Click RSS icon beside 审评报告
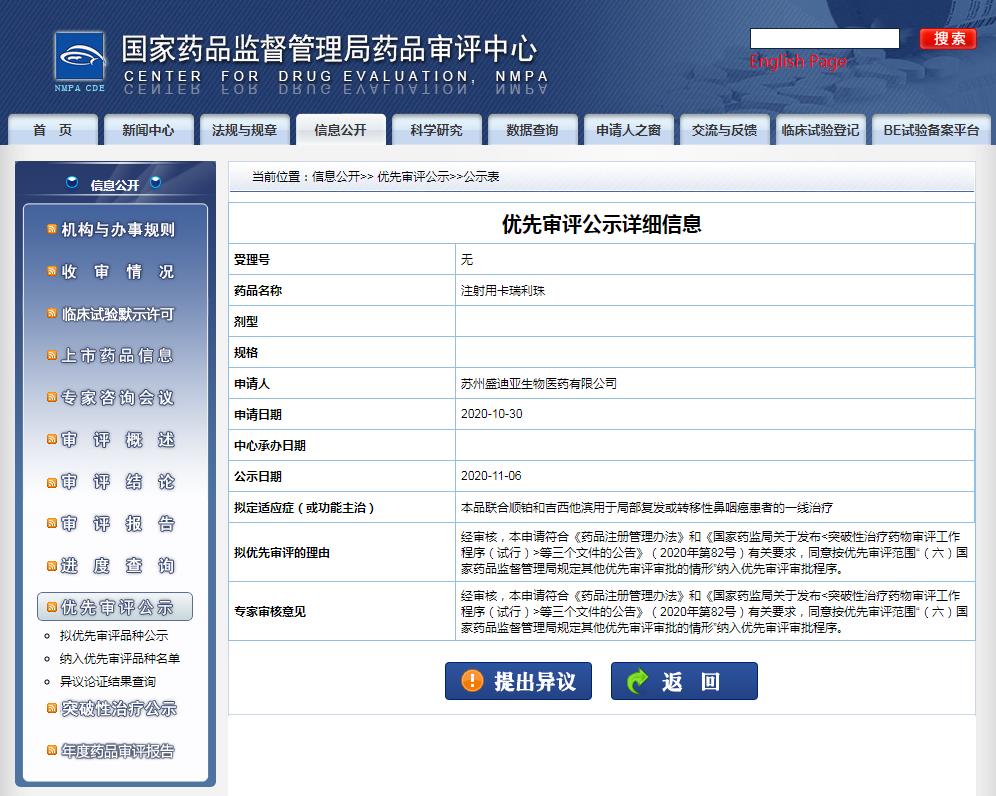 tap(52, 523)
